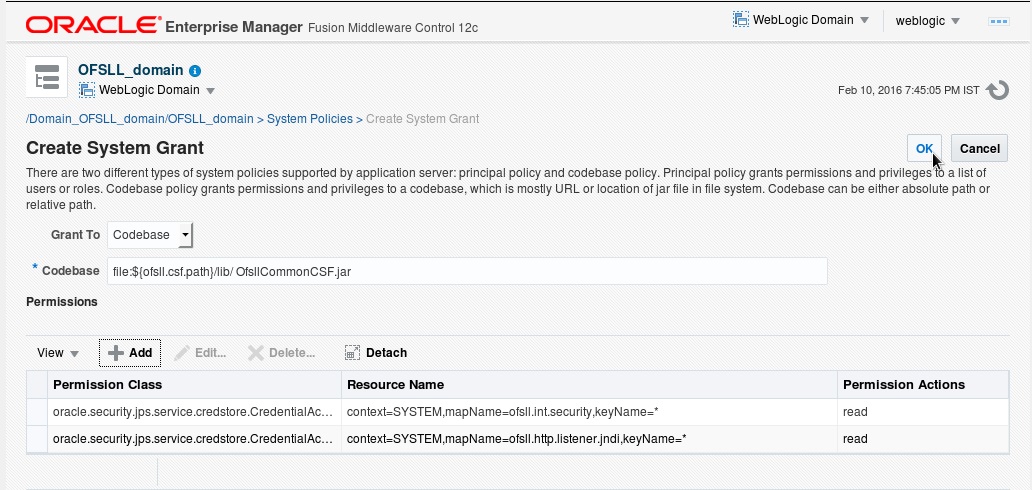Confirm with the OK button
Image resolution: width=1032 pixels, height=490 pixels.
(924, 148)
